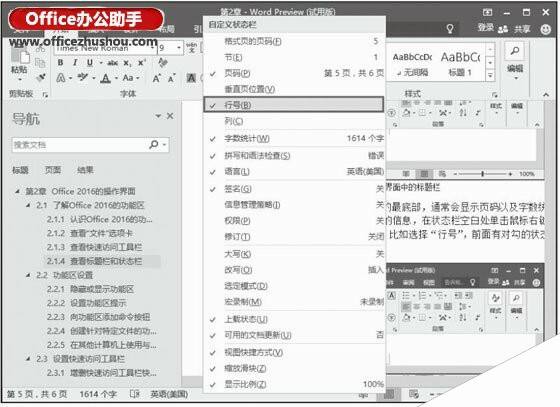Select 节(E) section menu item
The height and width of the screenshot is (407, 560).
[x=295, y=57]
